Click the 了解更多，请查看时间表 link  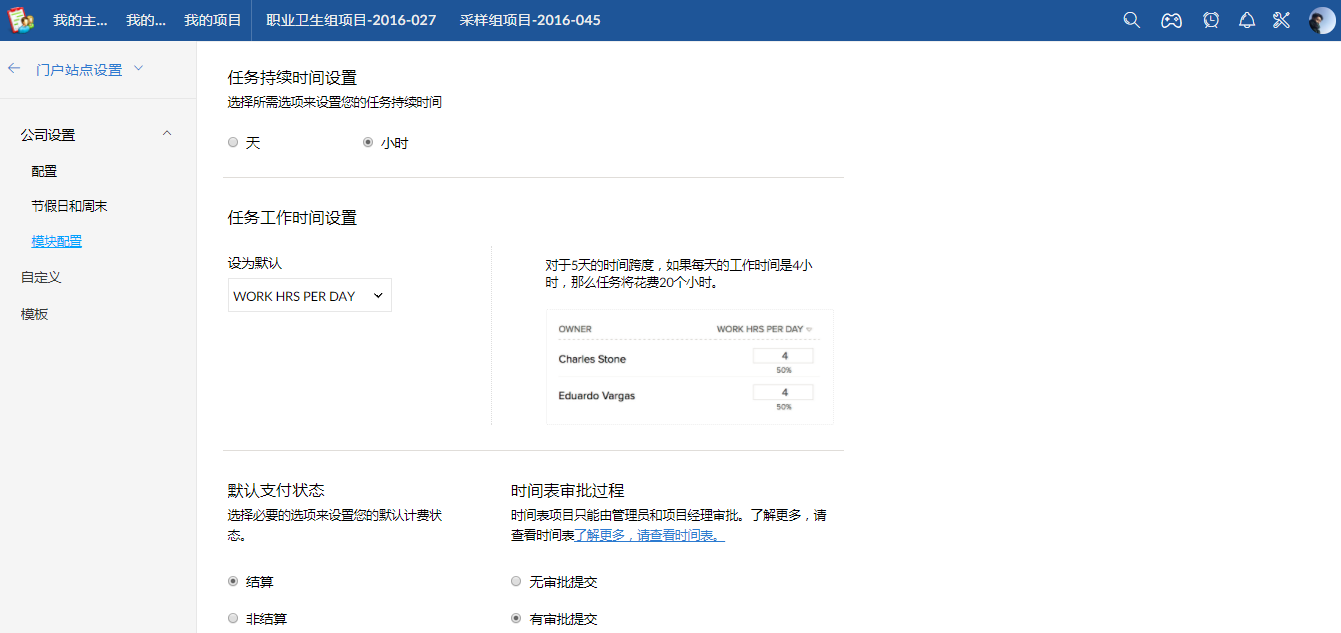650,536
